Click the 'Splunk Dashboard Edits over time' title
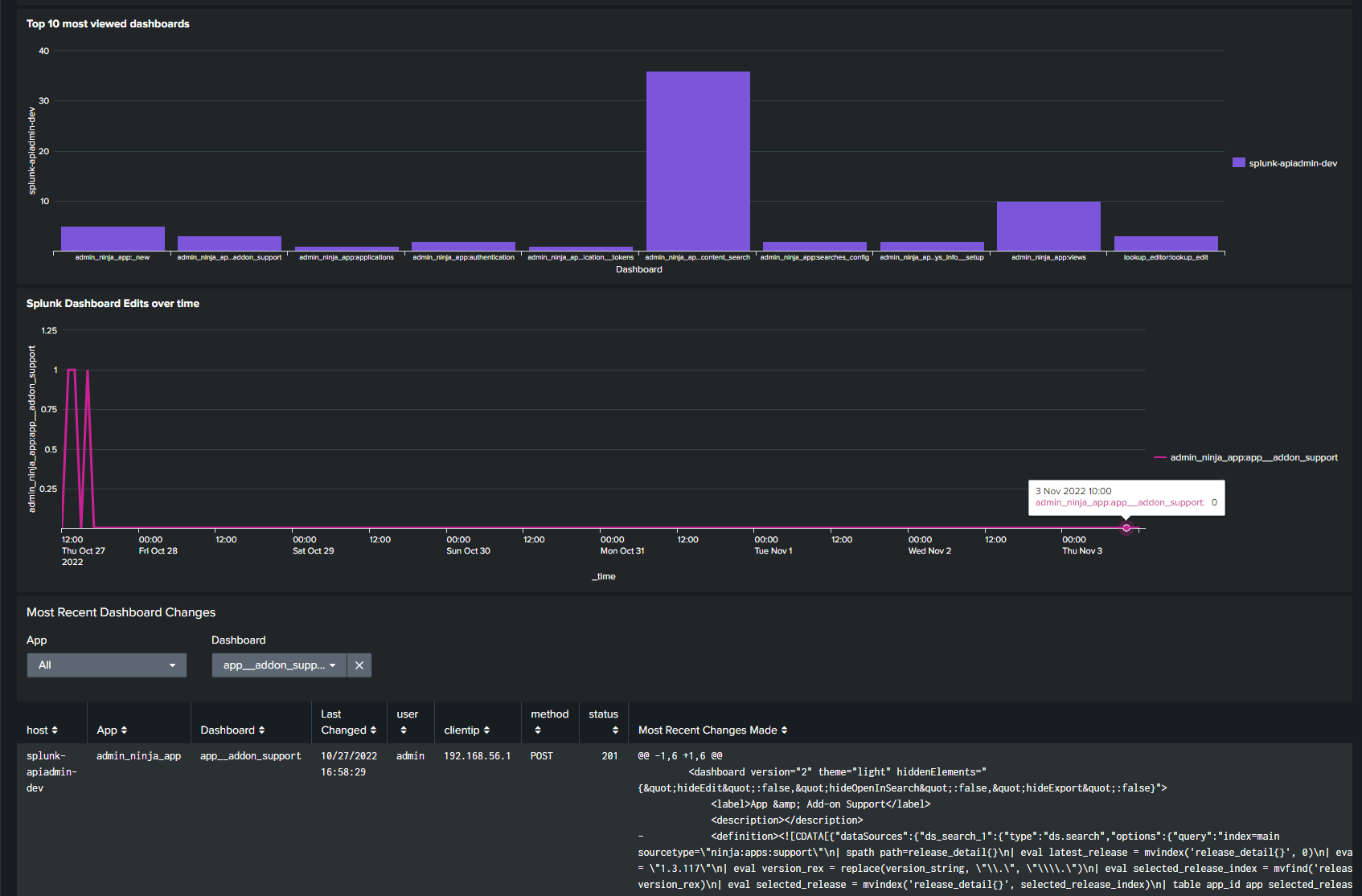Viewport: 1362px width, 896px height. coord(113,303)
